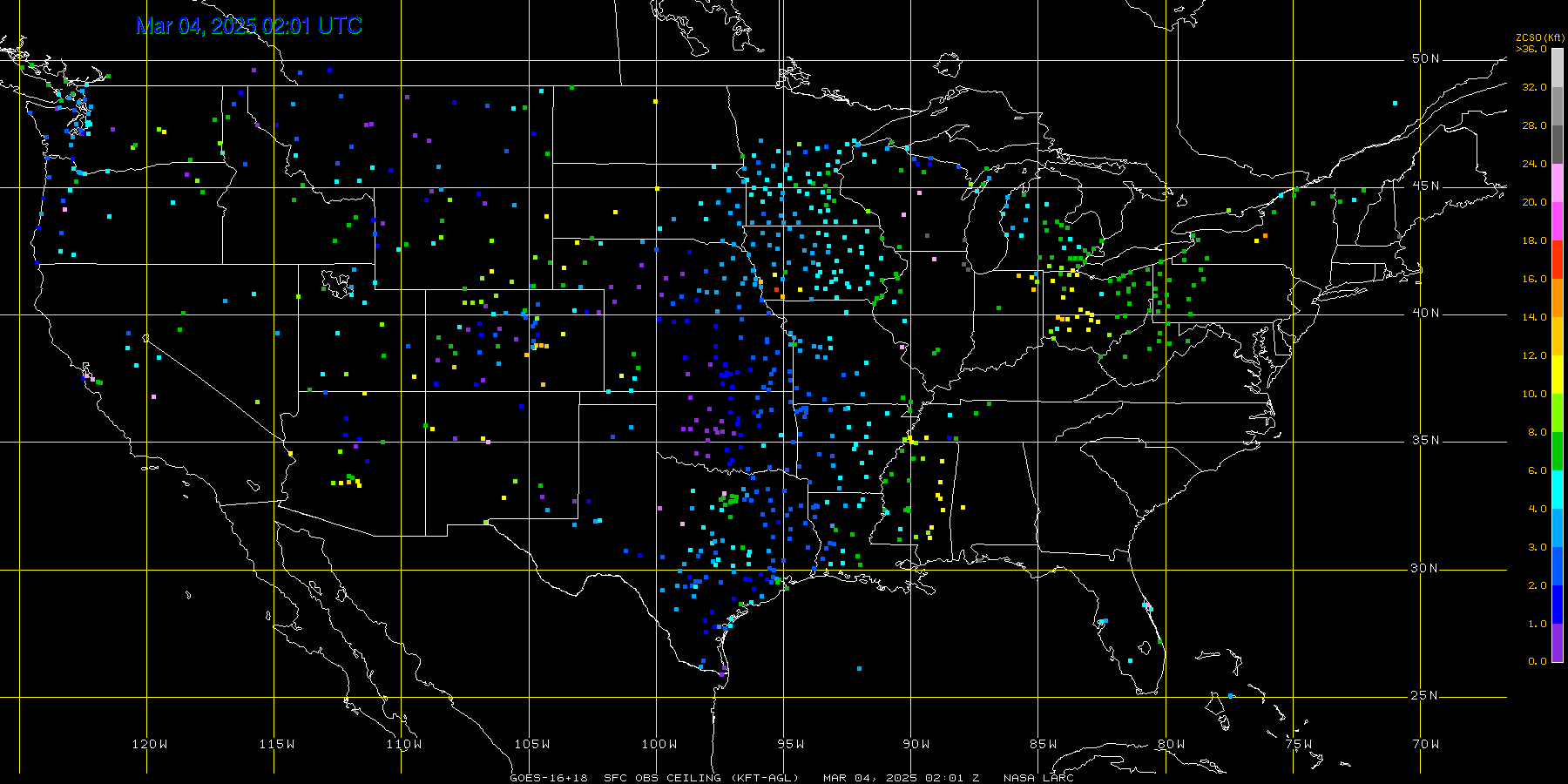1568x784 pixels.
Task: Click the 50 N latitude label
Action: coord(1425,58)
